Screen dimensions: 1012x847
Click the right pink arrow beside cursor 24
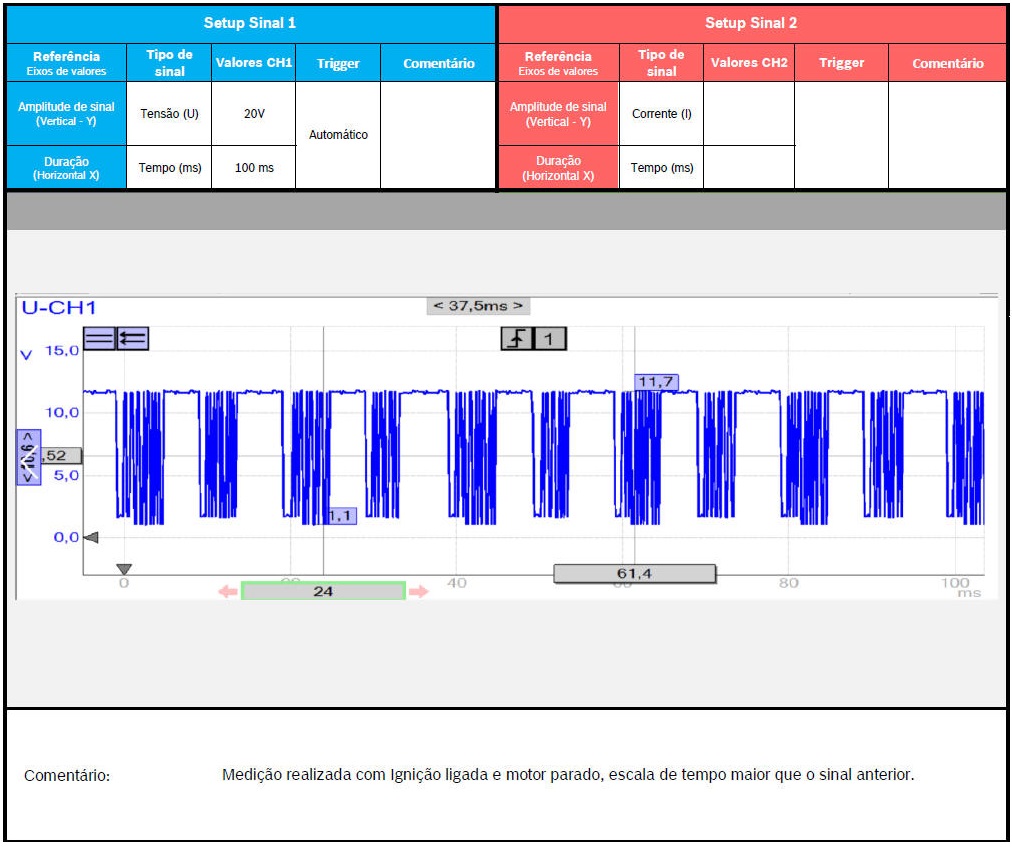[418, 592]
